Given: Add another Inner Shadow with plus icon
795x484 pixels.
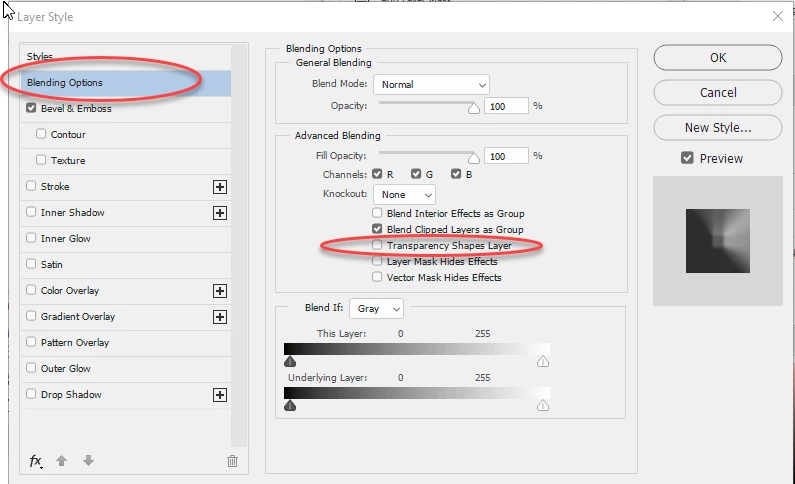Looking at the screenshot, I should click(220, 213).
